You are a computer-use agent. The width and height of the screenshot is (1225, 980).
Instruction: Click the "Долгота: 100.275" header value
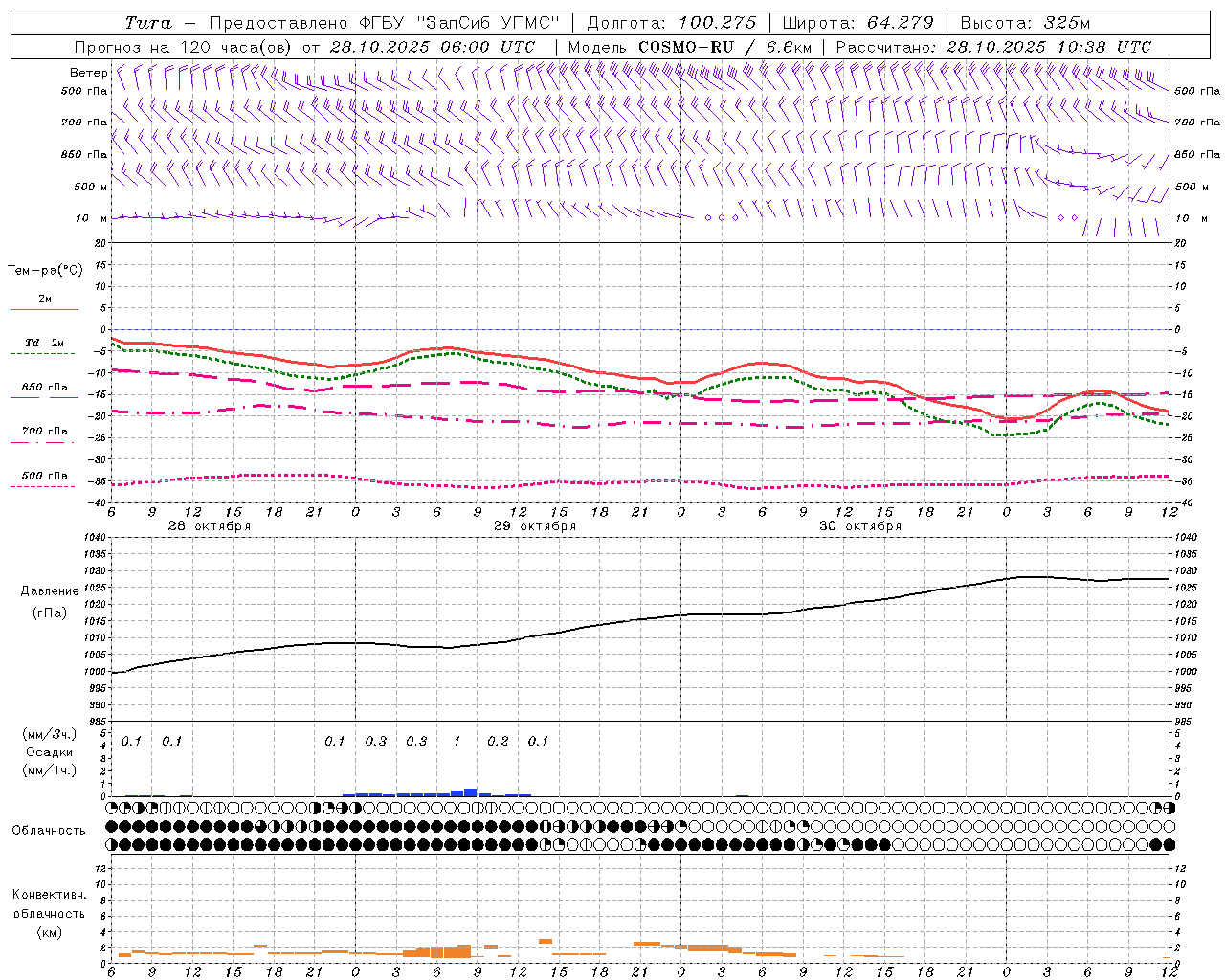click(671, 23)
